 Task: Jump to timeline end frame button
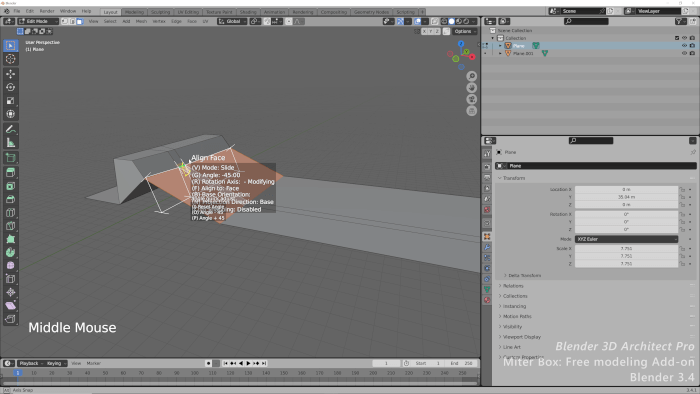[264, 364]
